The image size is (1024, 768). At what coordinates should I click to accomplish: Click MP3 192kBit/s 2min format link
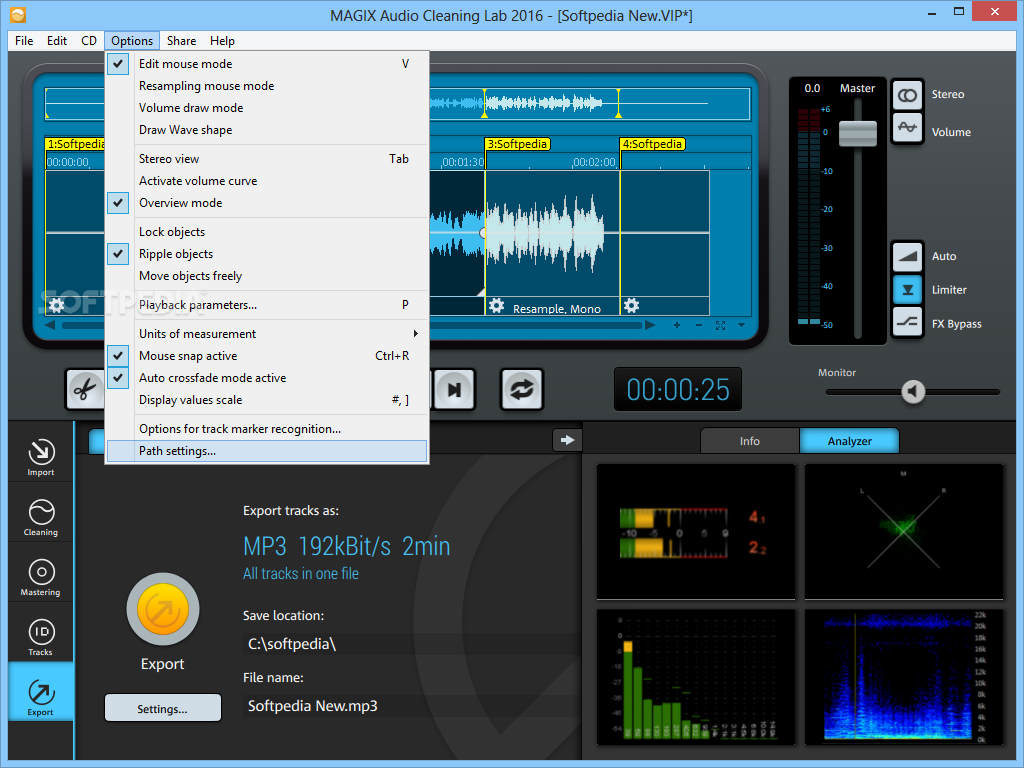346,546
